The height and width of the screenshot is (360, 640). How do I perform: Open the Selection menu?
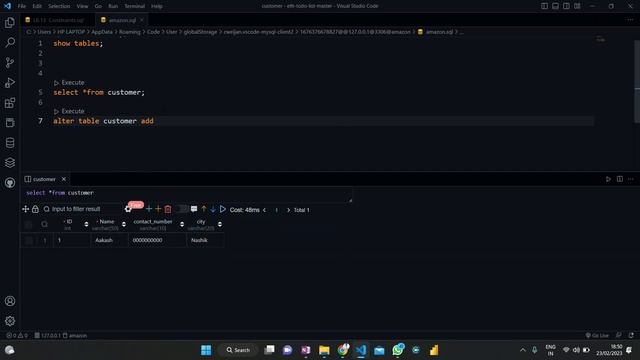59,6
